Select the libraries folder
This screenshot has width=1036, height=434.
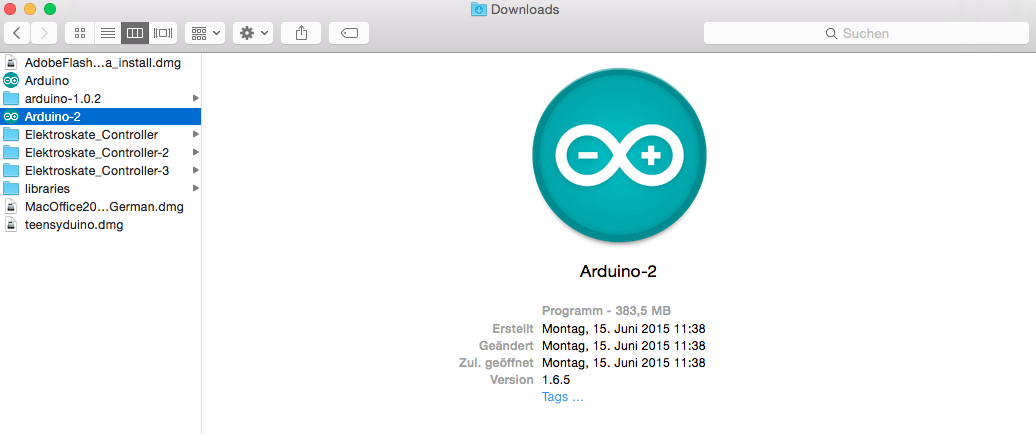(100, 188)
